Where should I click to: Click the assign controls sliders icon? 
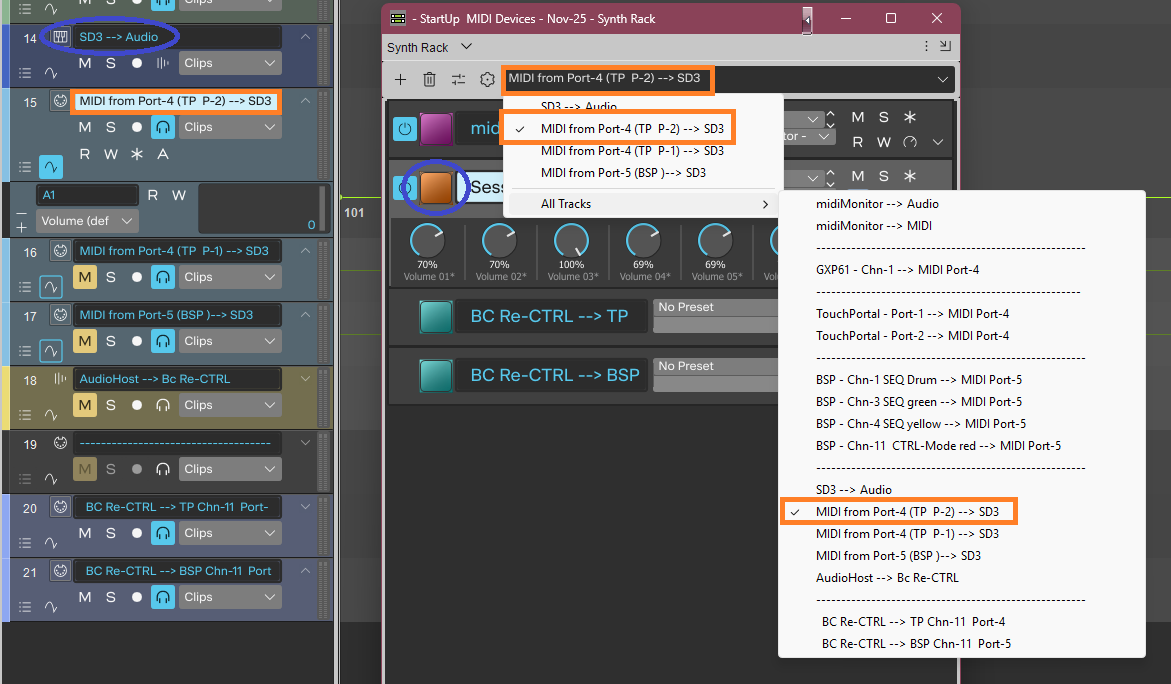click(458, 80)
